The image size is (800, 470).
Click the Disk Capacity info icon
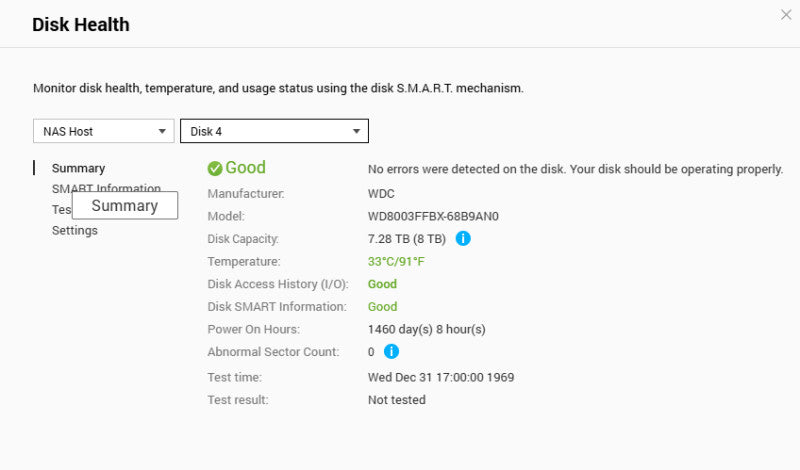pyautogui.click(x=463, y=238)
